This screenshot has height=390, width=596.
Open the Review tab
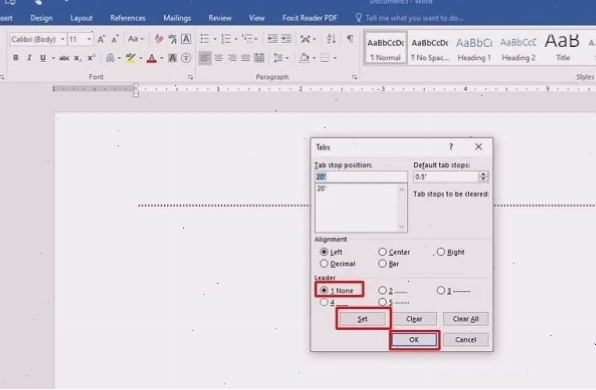coord(220,18)
